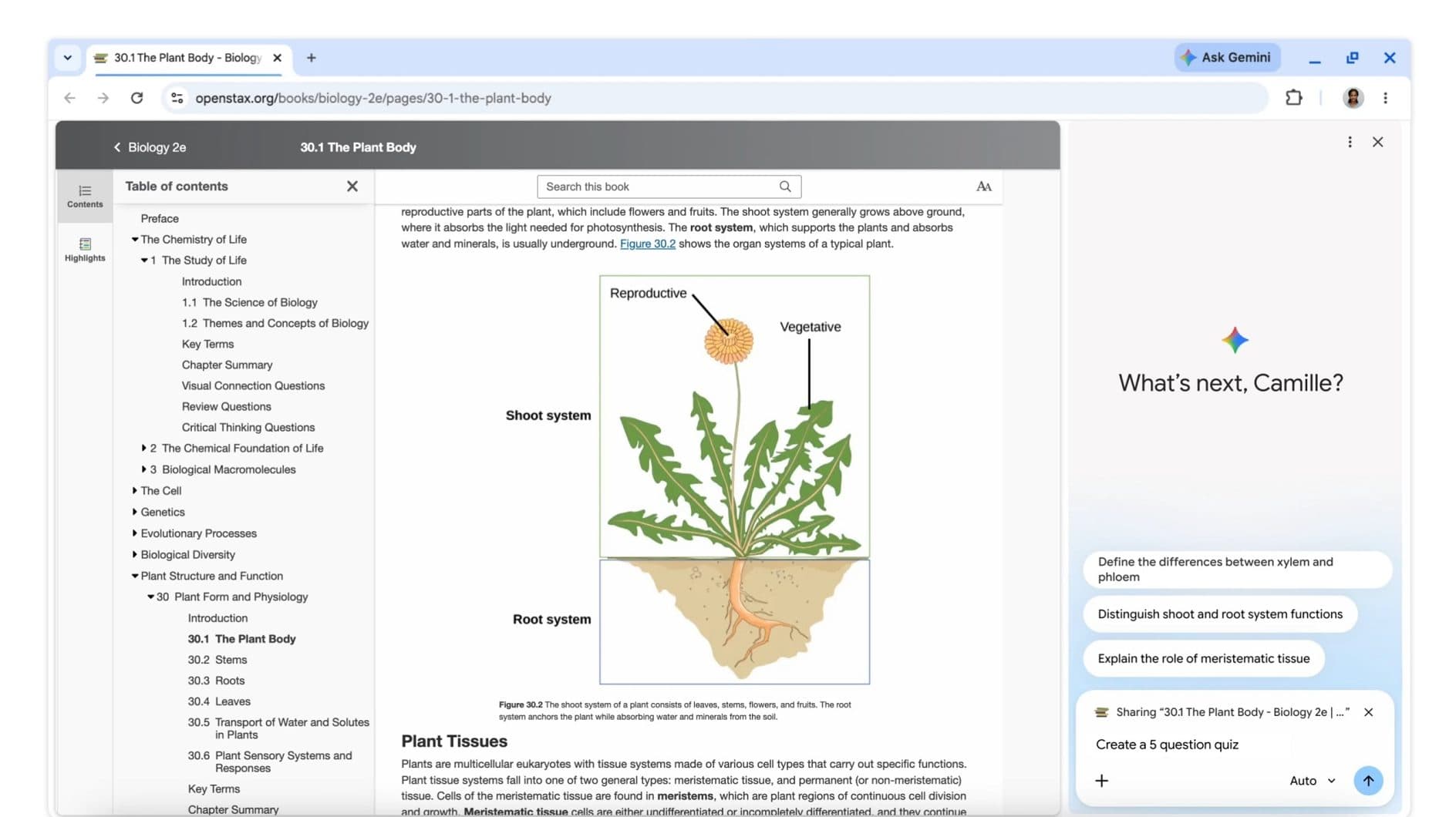Open Key Terms under The Study of Life
This screenshot has height=817, width=1456.
(x=207, y=344)
